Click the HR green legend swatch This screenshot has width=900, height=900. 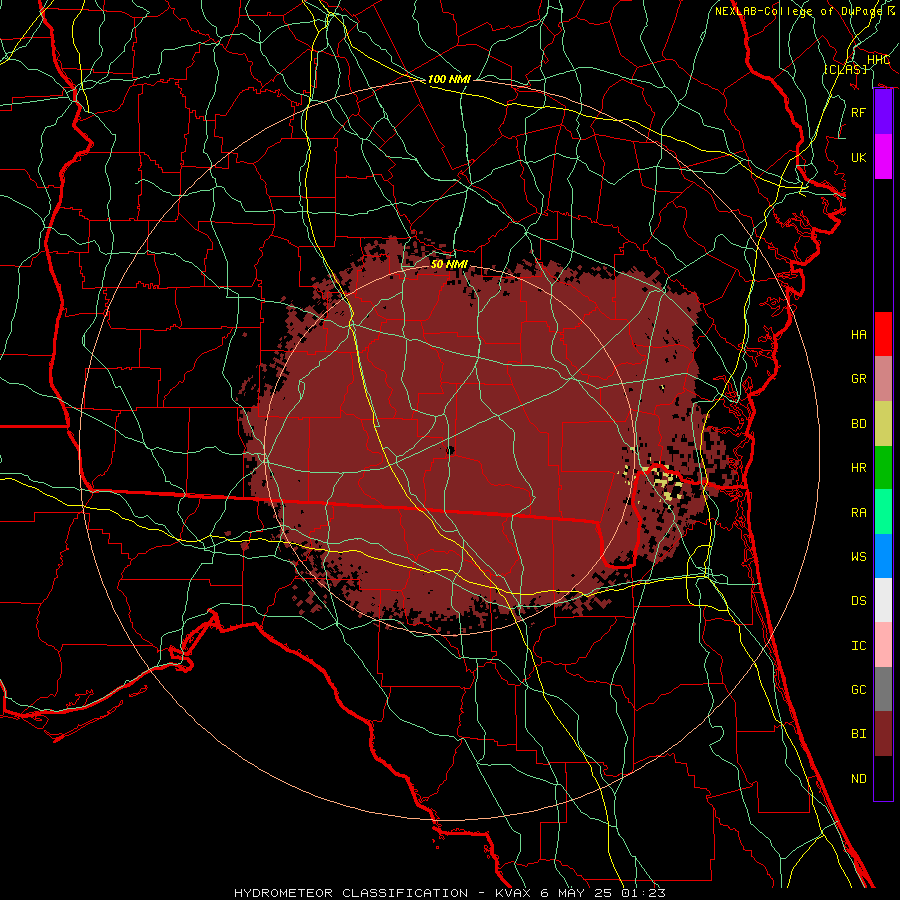tap(883, 467)
